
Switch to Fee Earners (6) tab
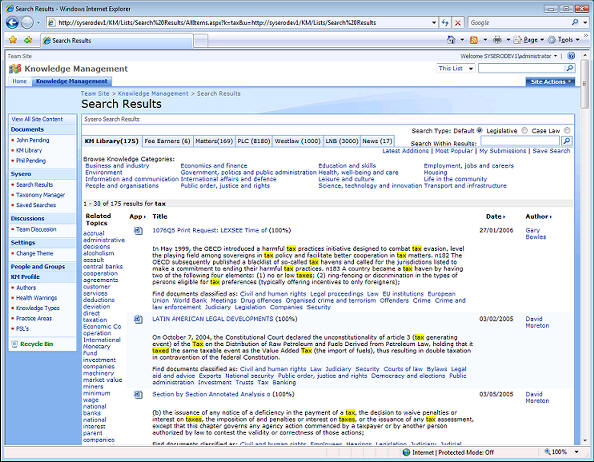(167, 141)
